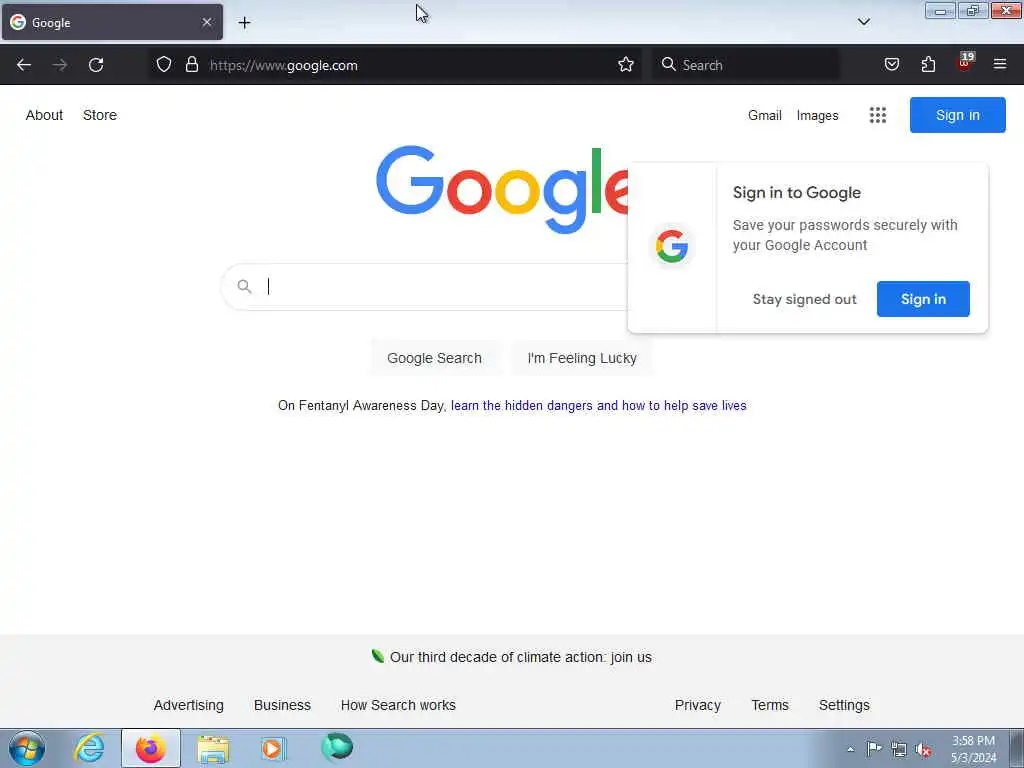Select the Google browser tab

pyautogui.click(x=112, y=22)
